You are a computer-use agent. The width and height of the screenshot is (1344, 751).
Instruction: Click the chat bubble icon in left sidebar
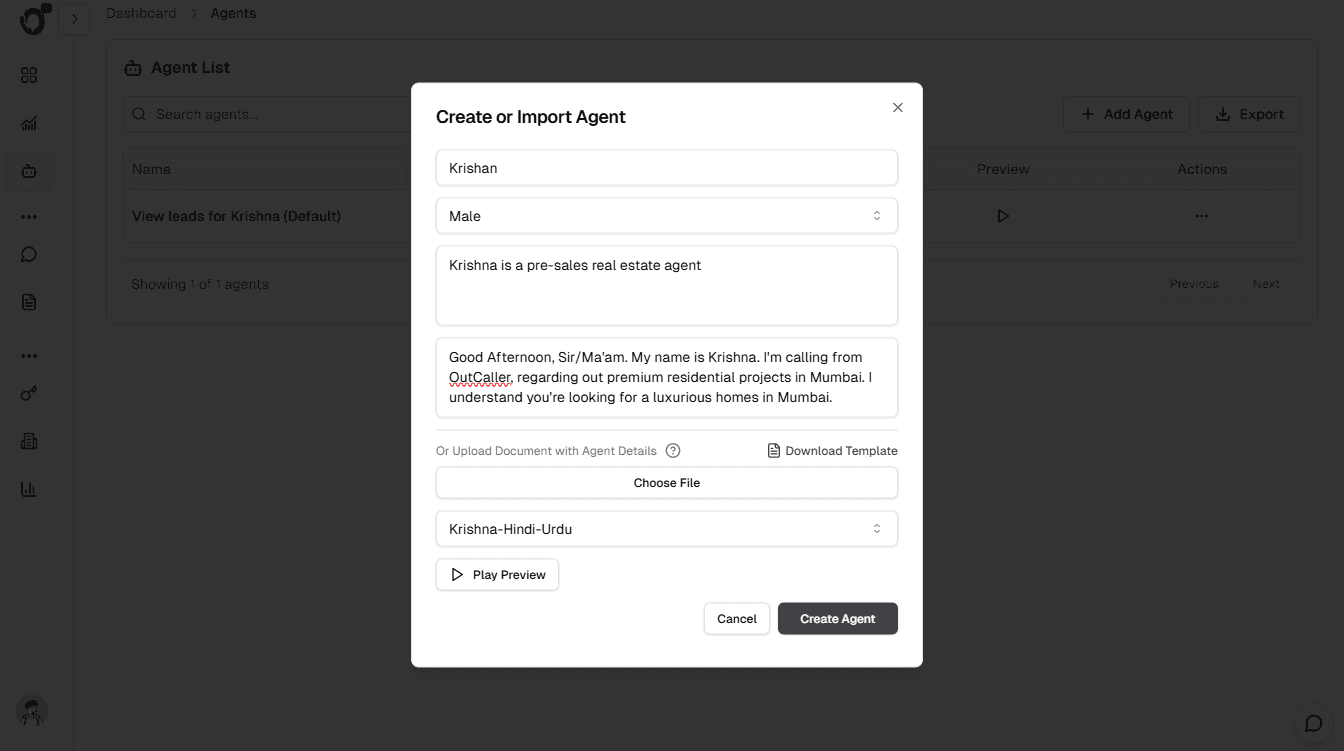coord(29,254)
